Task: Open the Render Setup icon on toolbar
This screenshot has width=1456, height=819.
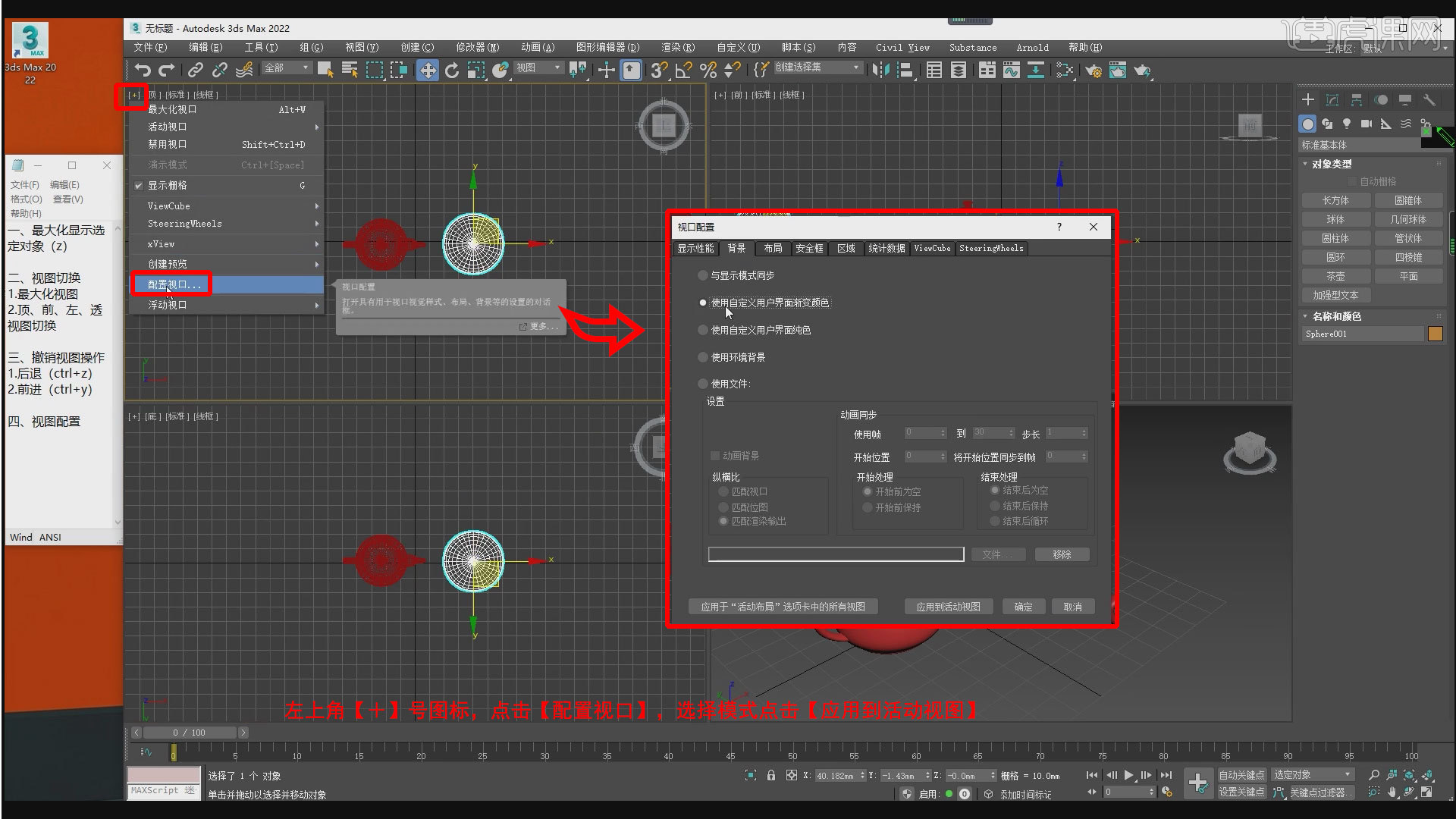Action: 1094,71
